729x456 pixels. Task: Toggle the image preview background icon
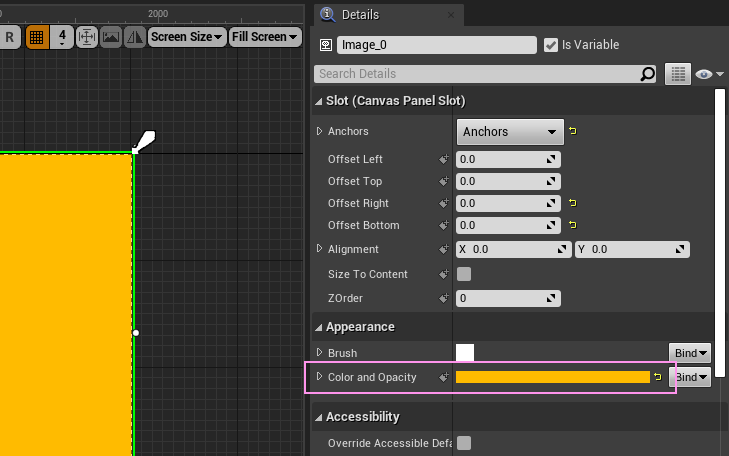[x=111, y=37]
